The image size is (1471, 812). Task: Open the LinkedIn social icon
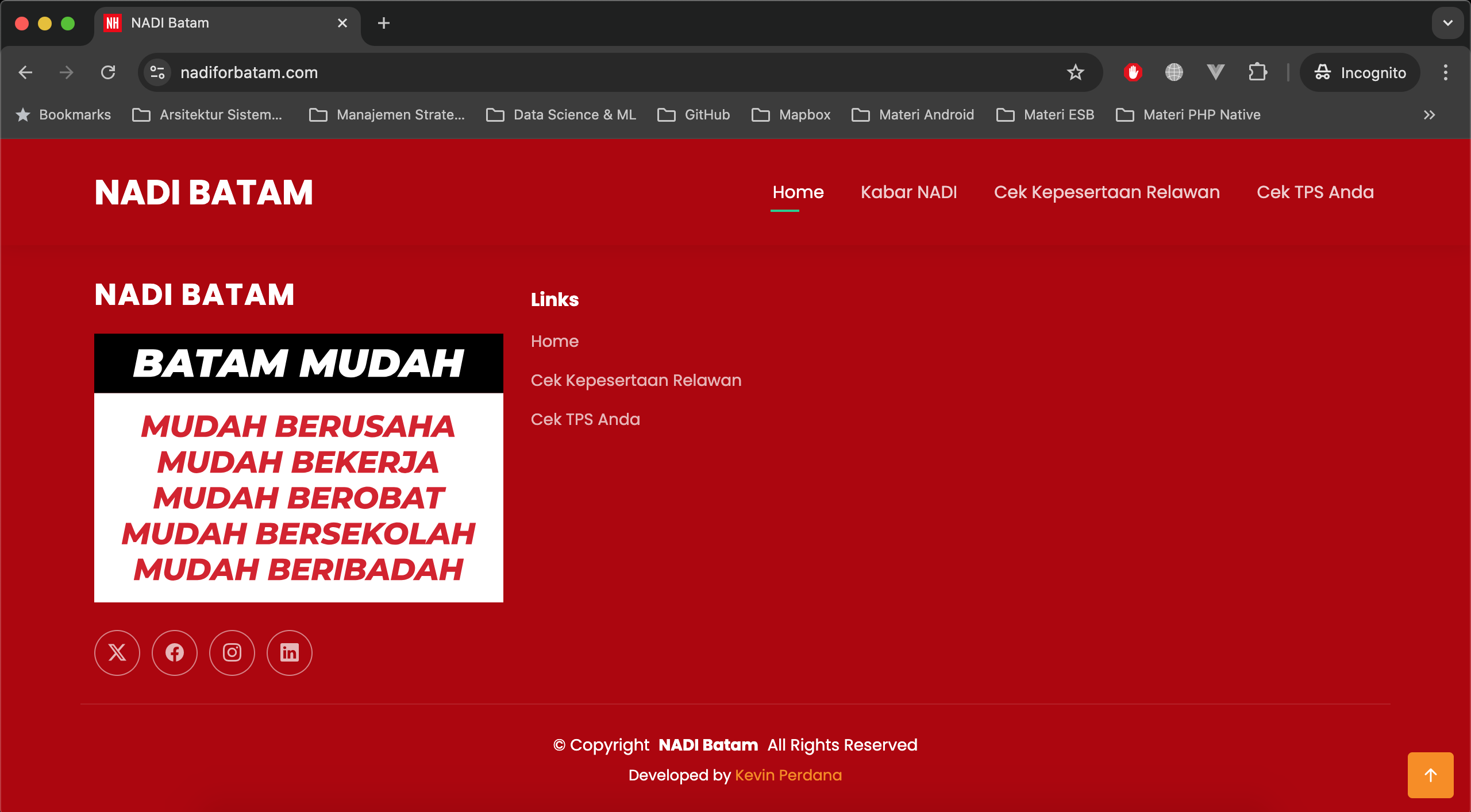pyautogui.click(x=290, y=652)
